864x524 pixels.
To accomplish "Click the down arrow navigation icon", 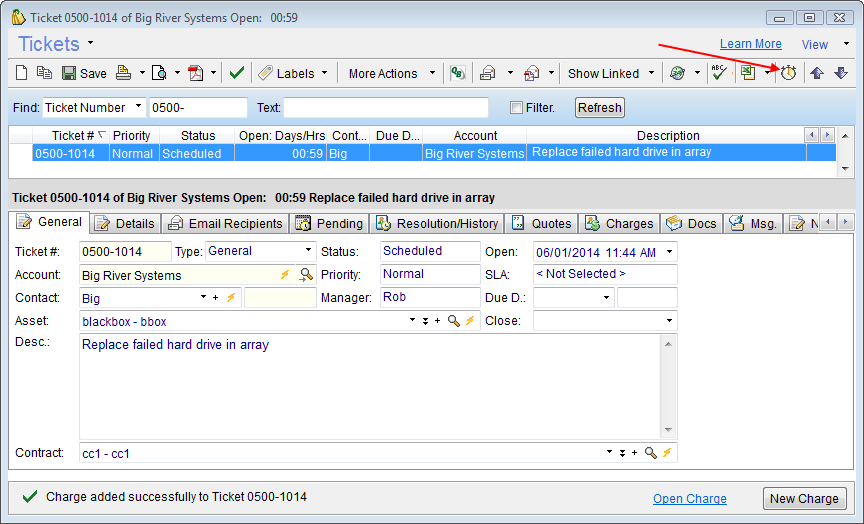I will click(840, 73).
